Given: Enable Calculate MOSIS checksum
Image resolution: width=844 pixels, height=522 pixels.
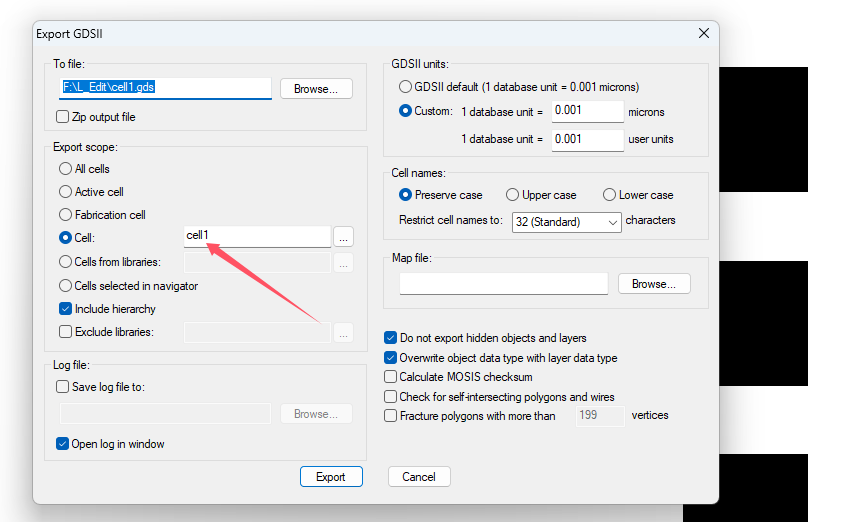Looking at the screenshot, I should [391, 377].
